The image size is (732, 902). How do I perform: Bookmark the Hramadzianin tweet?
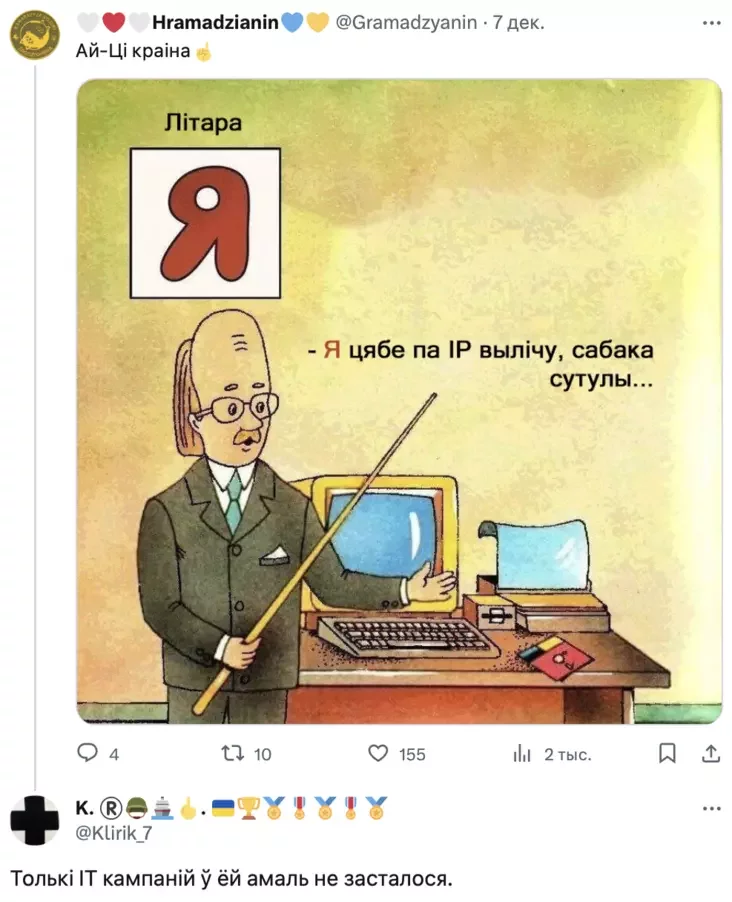[x=667, y=753]
